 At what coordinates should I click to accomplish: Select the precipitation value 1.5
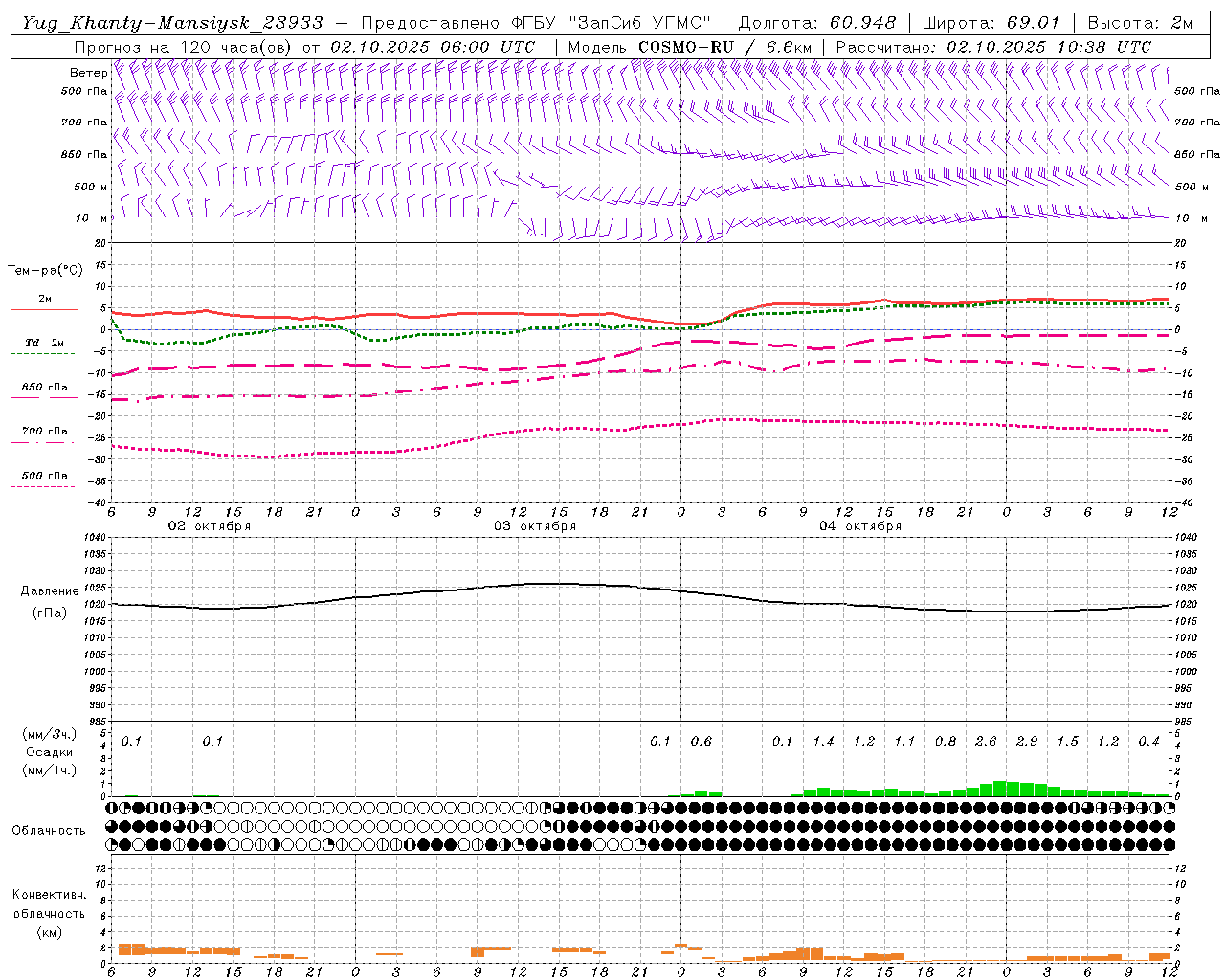[1067, 741]
